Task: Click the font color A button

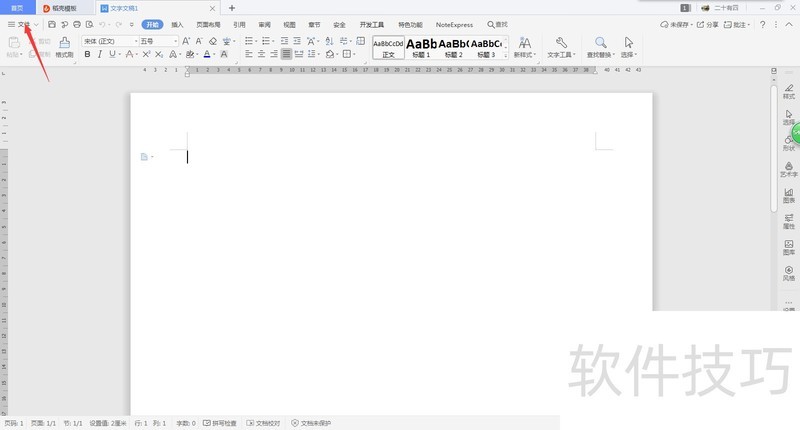Action: [207, 54]
